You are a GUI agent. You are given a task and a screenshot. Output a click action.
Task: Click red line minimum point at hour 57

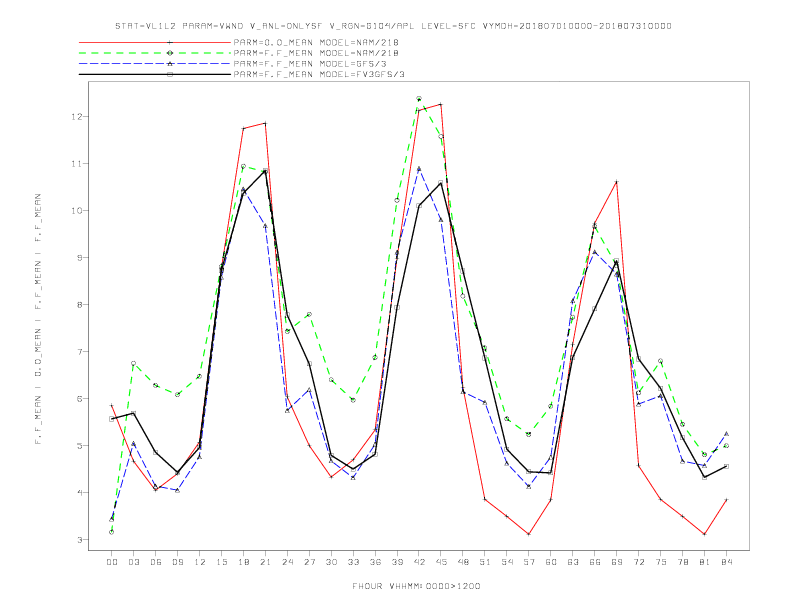tap(529, 534)
